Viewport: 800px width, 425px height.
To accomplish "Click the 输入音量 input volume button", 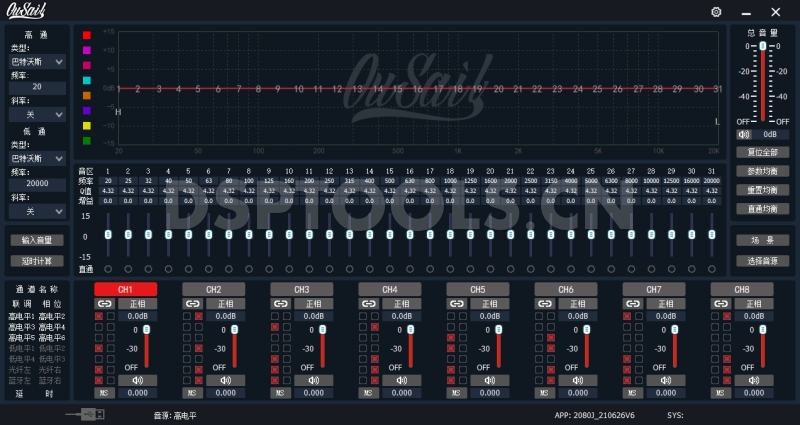I will click(x=37, y=240).
